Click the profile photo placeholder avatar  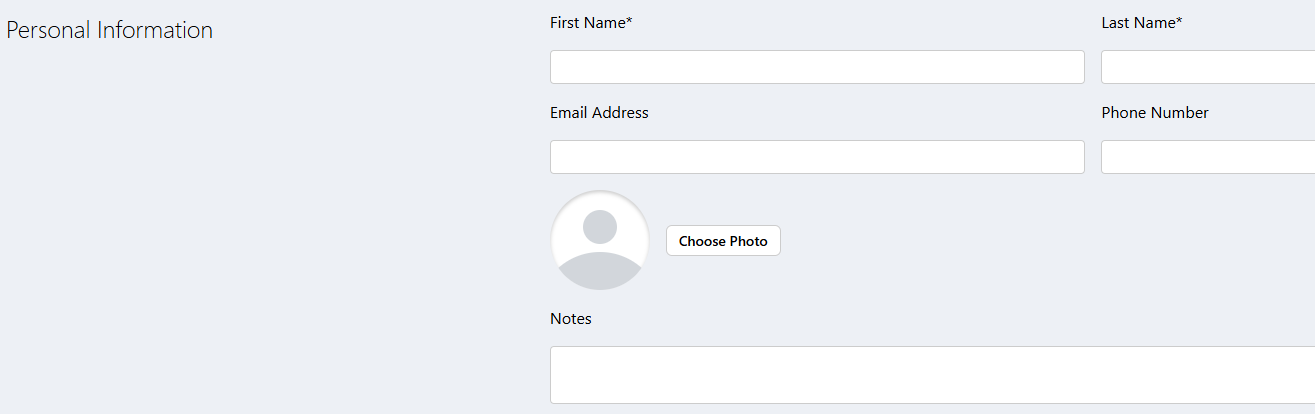tap(600, 241)
